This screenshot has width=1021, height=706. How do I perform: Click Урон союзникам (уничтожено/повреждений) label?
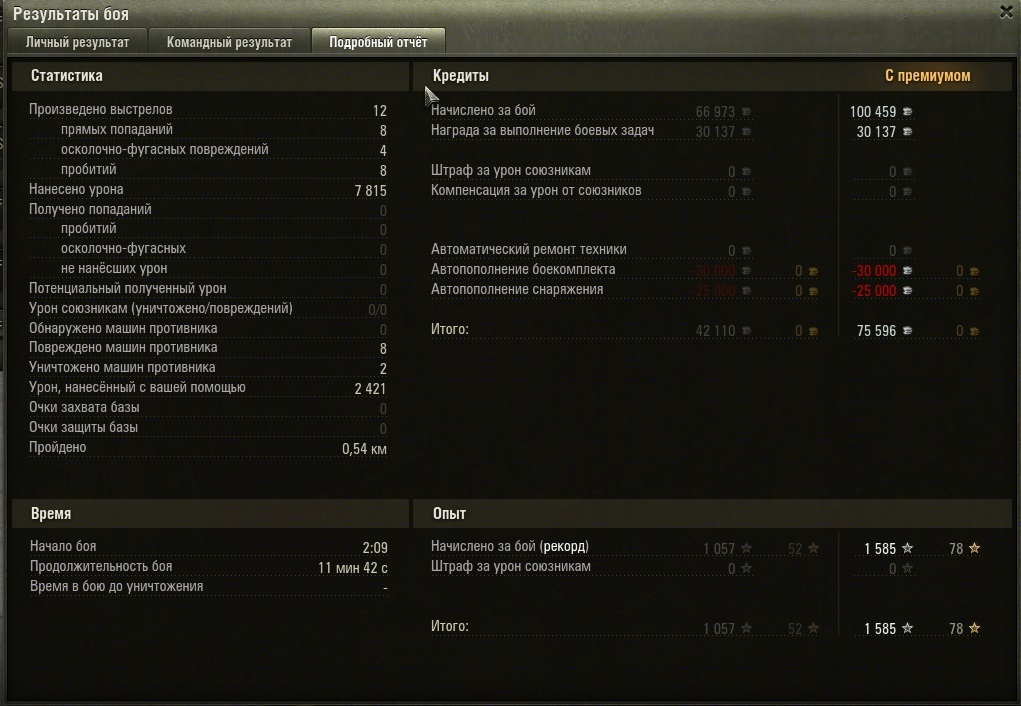tap(161, 308)
